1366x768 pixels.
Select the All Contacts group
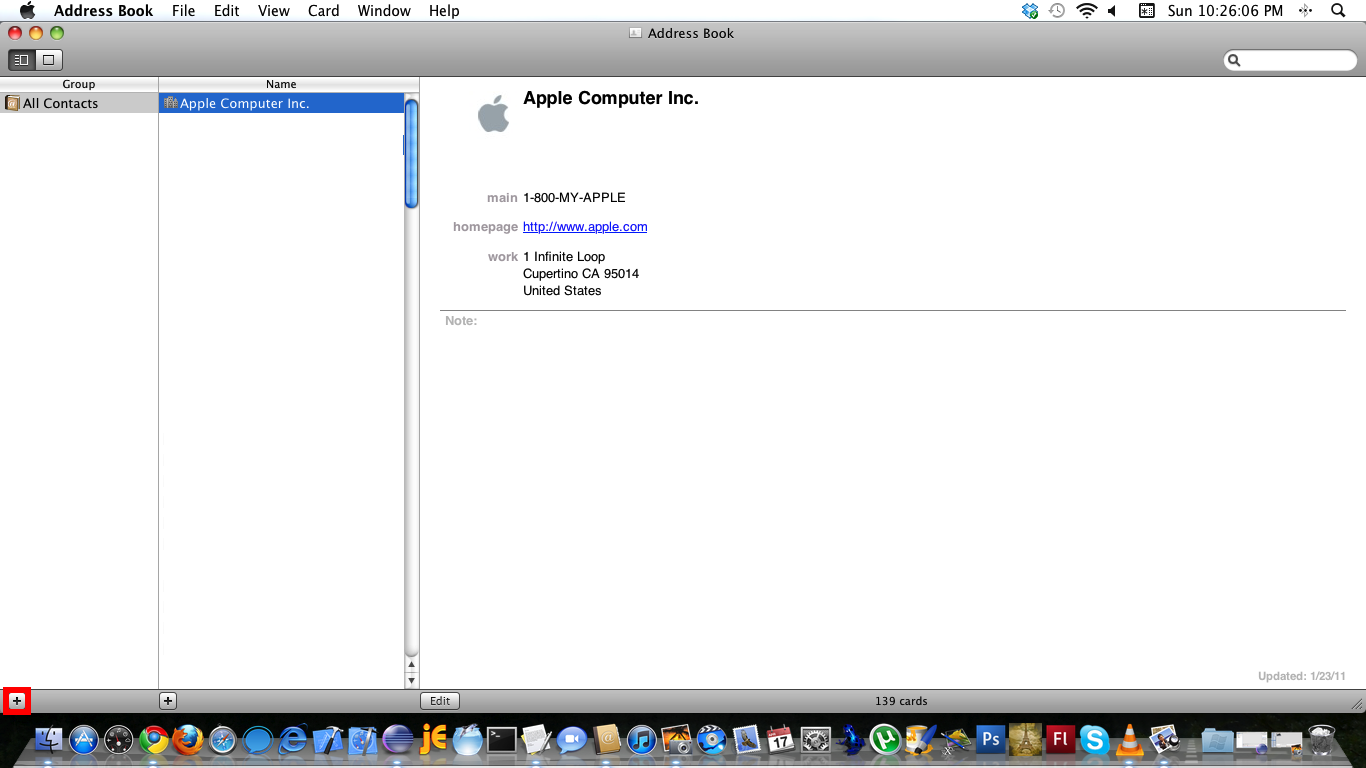click(x=60, y=103)
